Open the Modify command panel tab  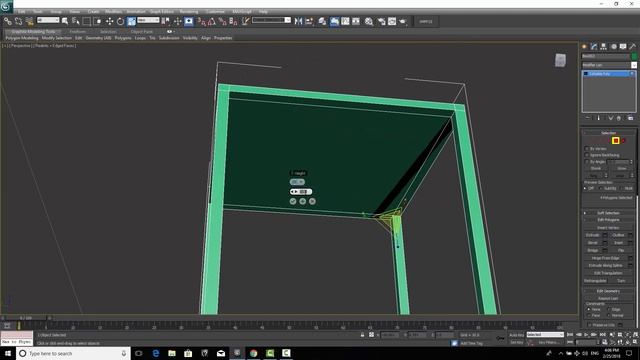pos(594,47)
